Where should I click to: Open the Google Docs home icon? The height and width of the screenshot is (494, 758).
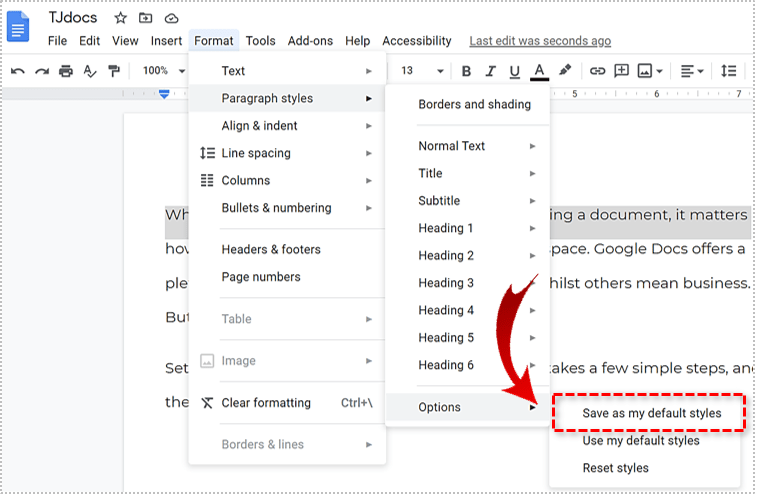coord(20,27)
